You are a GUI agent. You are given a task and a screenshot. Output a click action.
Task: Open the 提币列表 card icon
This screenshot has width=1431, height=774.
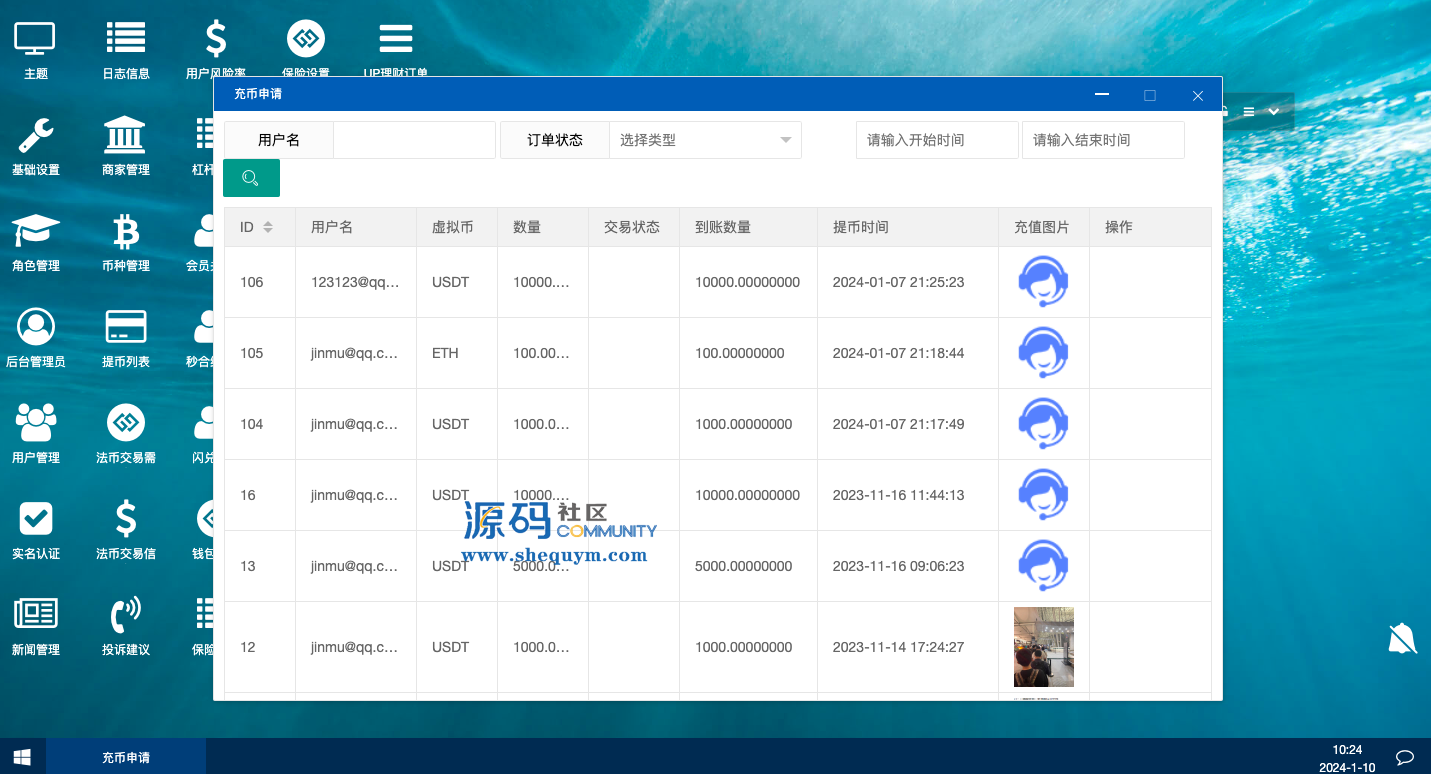(125, 327)
